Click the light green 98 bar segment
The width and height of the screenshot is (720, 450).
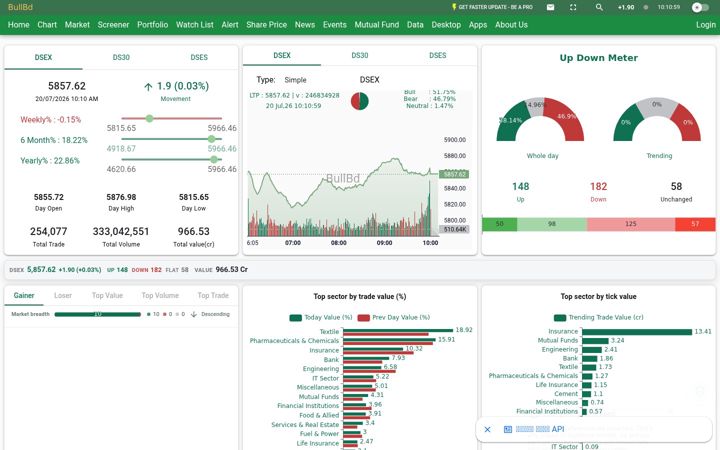pos(552,224)
